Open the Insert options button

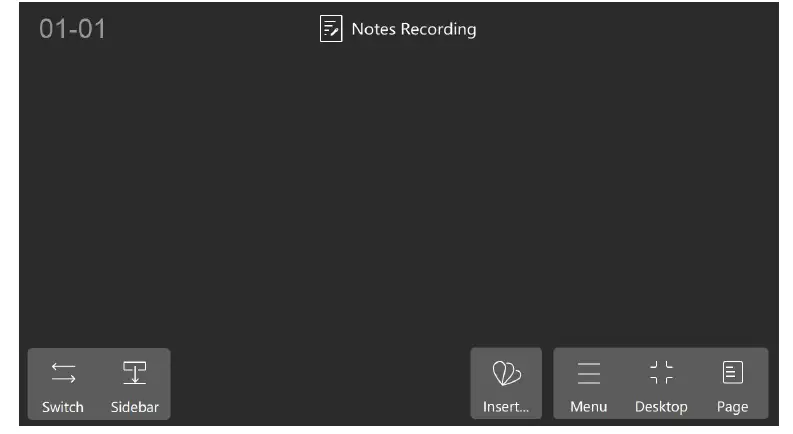pyautogui.click(x=506, y=384)
